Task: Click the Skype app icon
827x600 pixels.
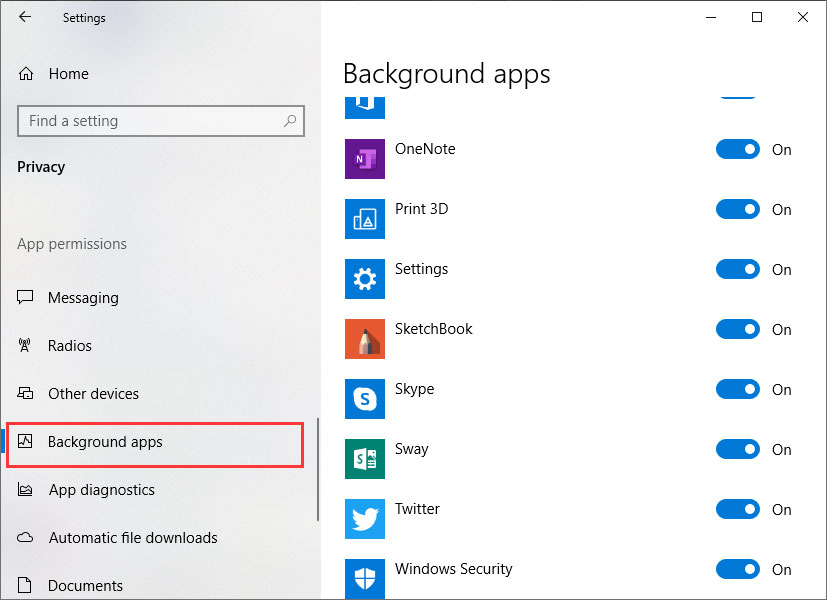Action: click(364, 399)
